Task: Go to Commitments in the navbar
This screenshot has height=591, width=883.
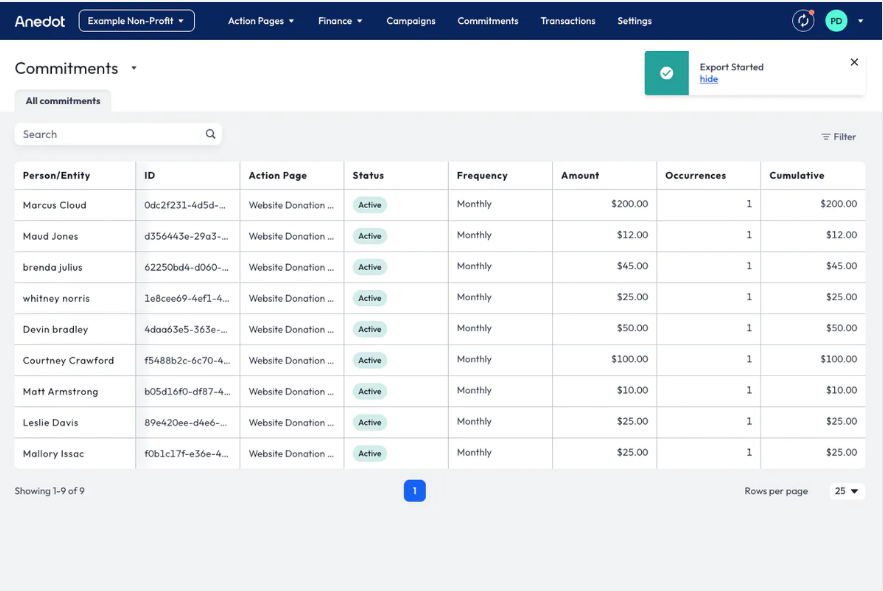Action: [488, 21]
